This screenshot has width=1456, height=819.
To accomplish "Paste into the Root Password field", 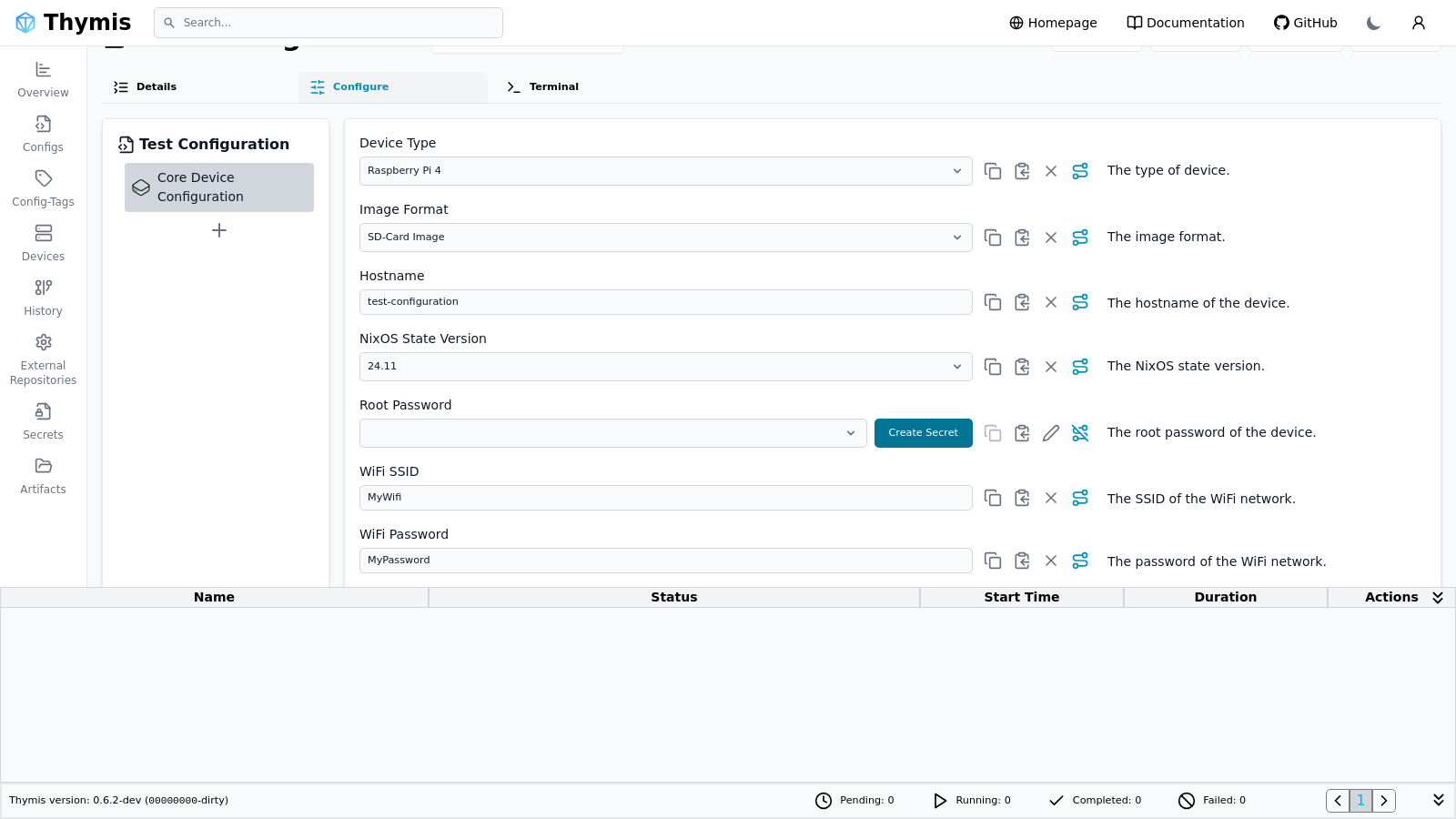I will coord(1022,433).
